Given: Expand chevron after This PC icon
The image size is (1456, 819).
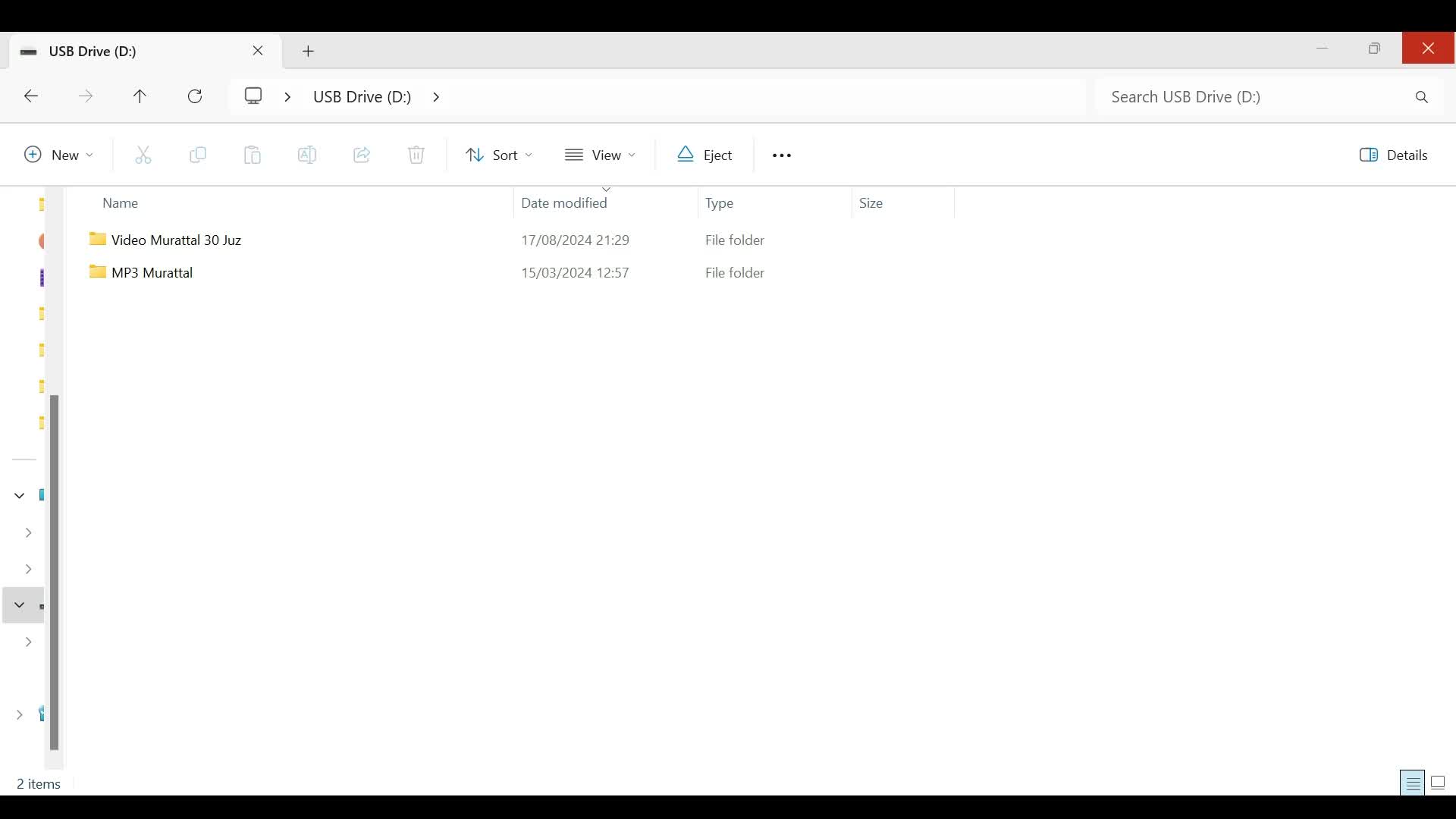Looking at the screenshot, I should pos(287,97).
